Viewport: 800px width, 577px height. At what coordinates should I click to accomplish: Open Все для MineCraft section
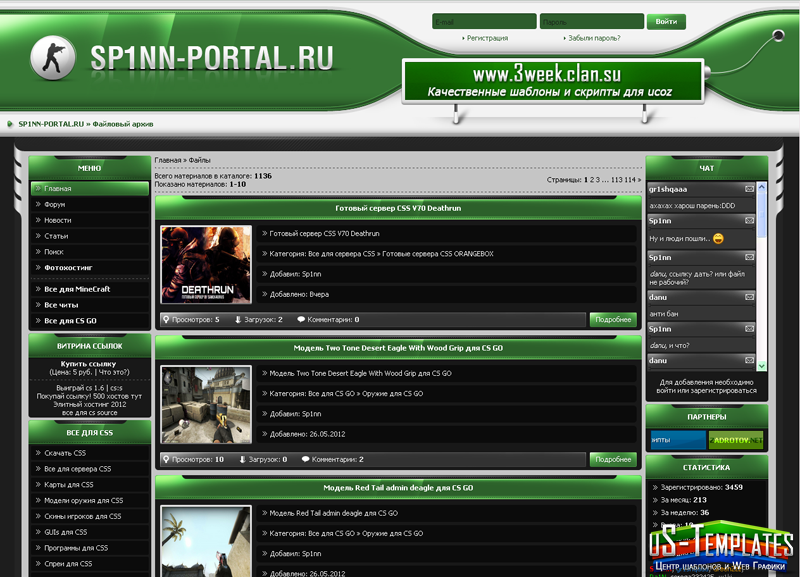90,289
